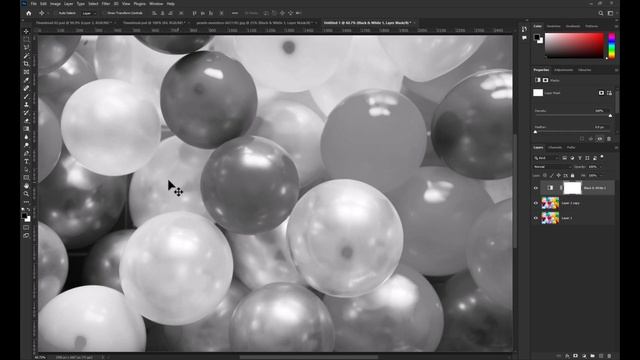Open the Comments panel icon
The image size is (640, 360).
(x=524, y=38)
